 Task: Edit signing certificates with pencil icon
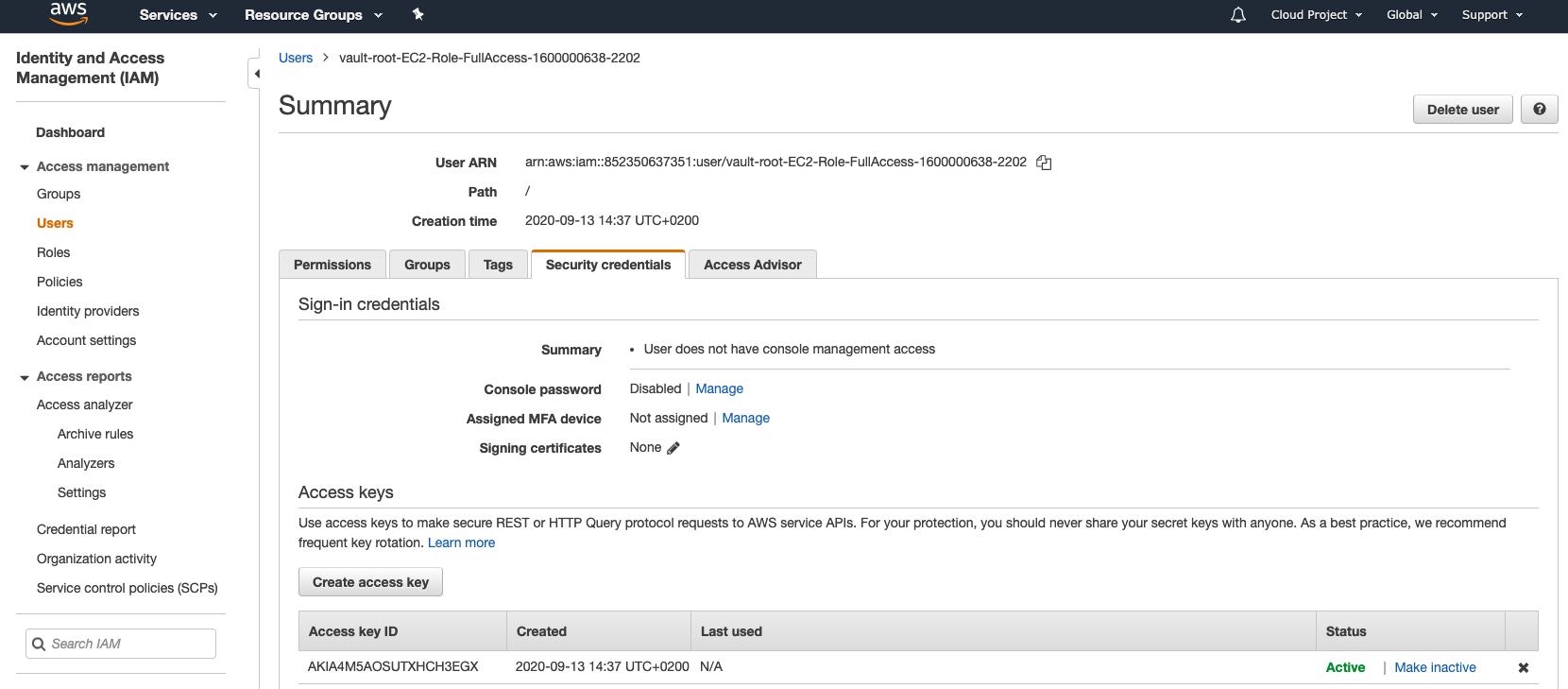point(673,448)
